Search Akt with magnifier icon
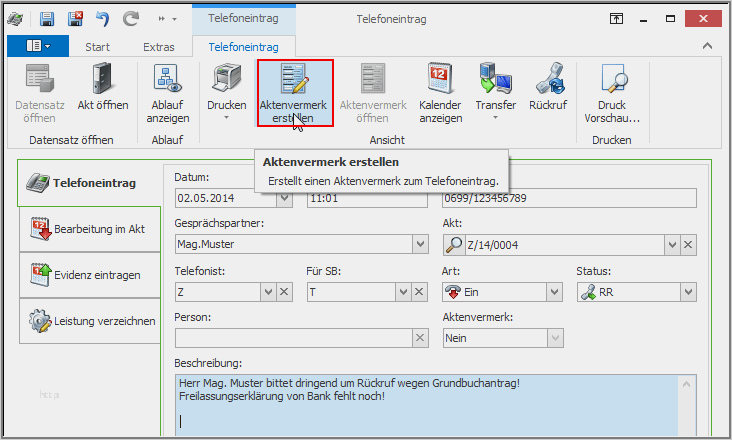 pyautogui.click(x=454, y=244)
